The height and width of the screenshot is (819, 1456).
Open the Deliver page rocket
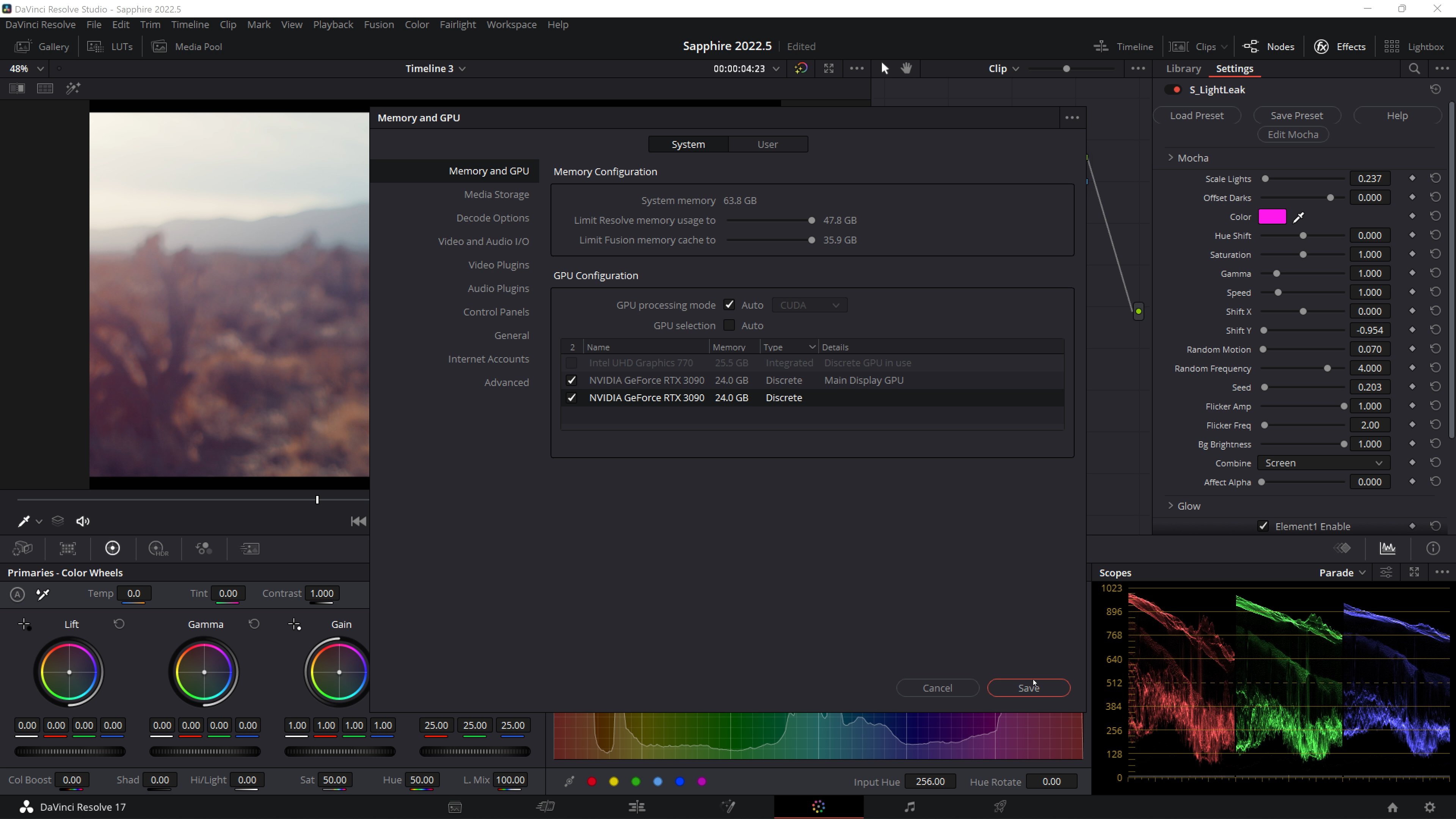[1000, 806]
